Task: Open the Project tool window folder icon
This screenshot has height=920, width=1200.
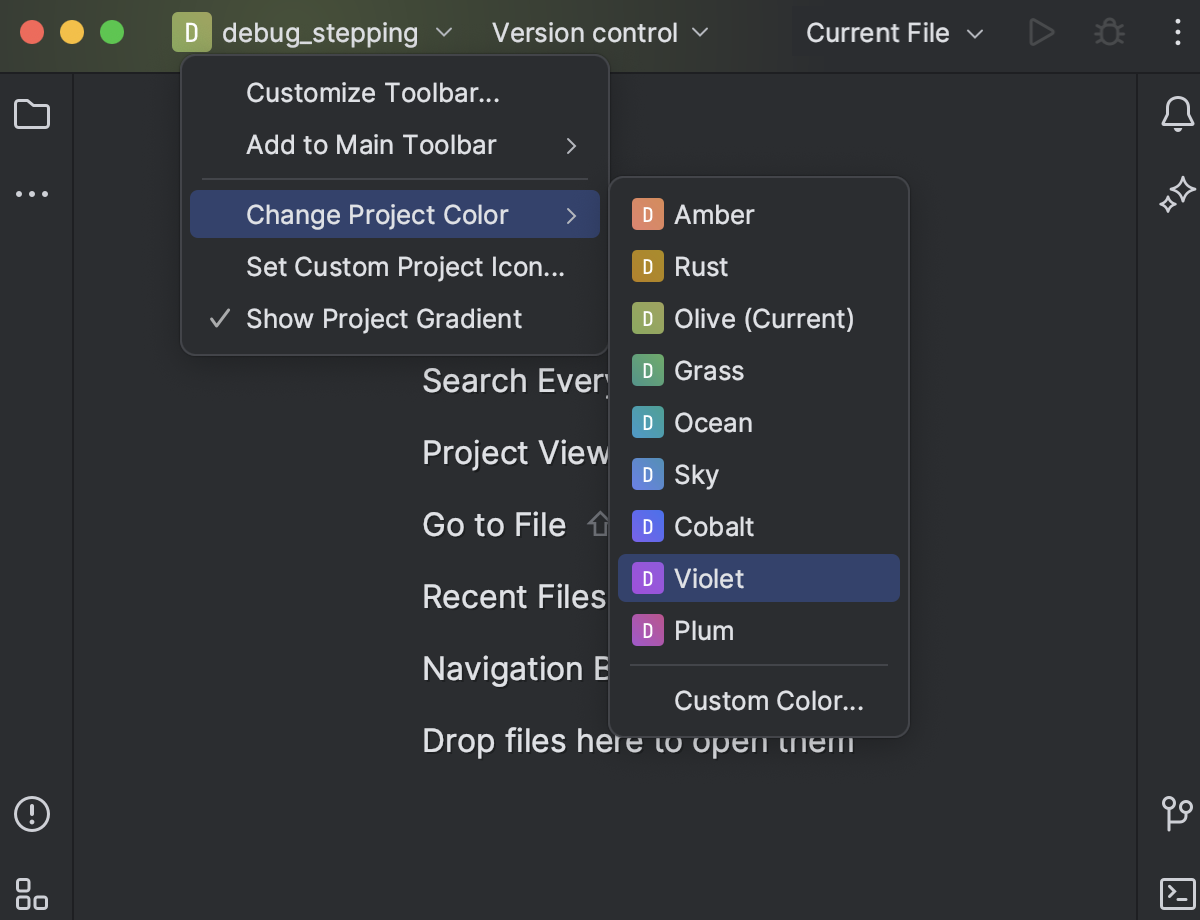Action: (33, 114)
